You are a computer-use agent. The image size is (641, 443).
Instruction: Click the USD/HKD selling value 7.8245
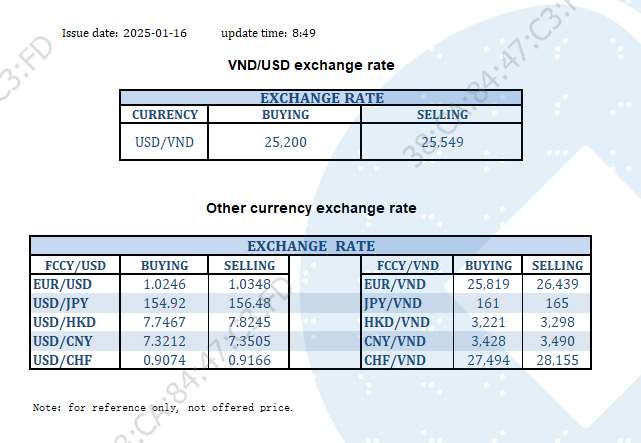coord(248,322)
